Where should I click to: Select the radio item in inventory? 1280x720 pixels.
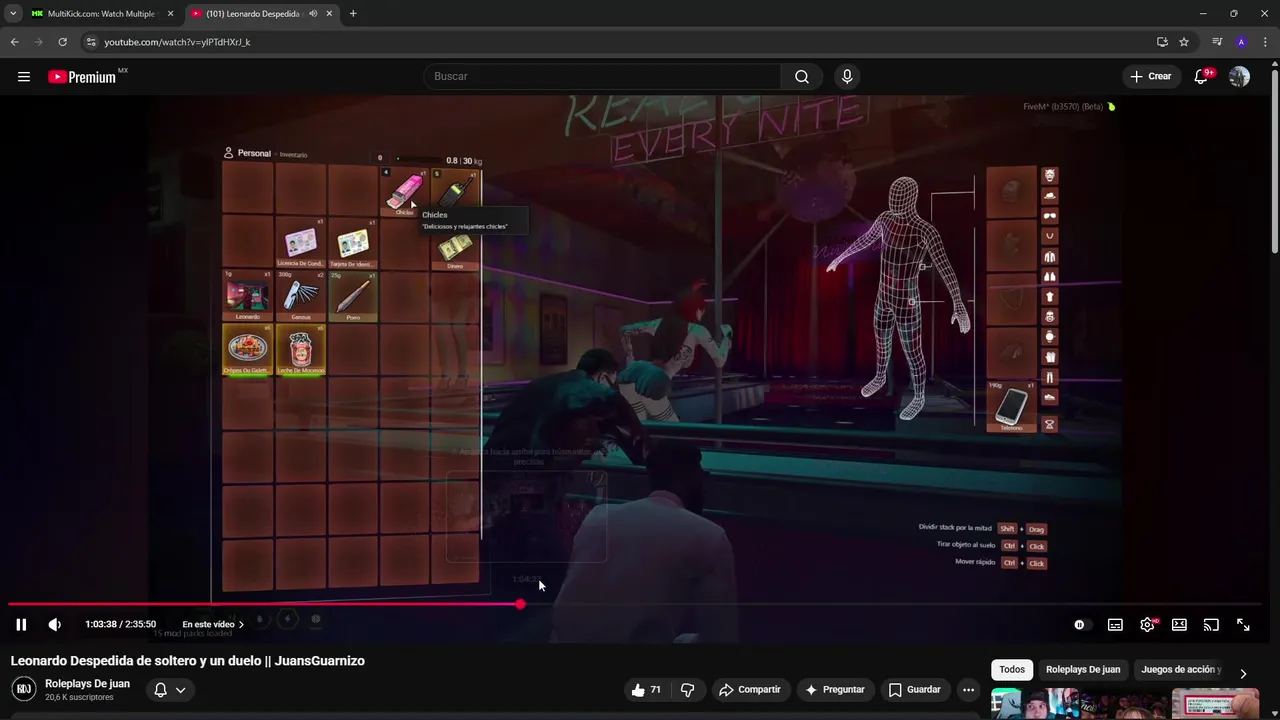pos(456,192)
